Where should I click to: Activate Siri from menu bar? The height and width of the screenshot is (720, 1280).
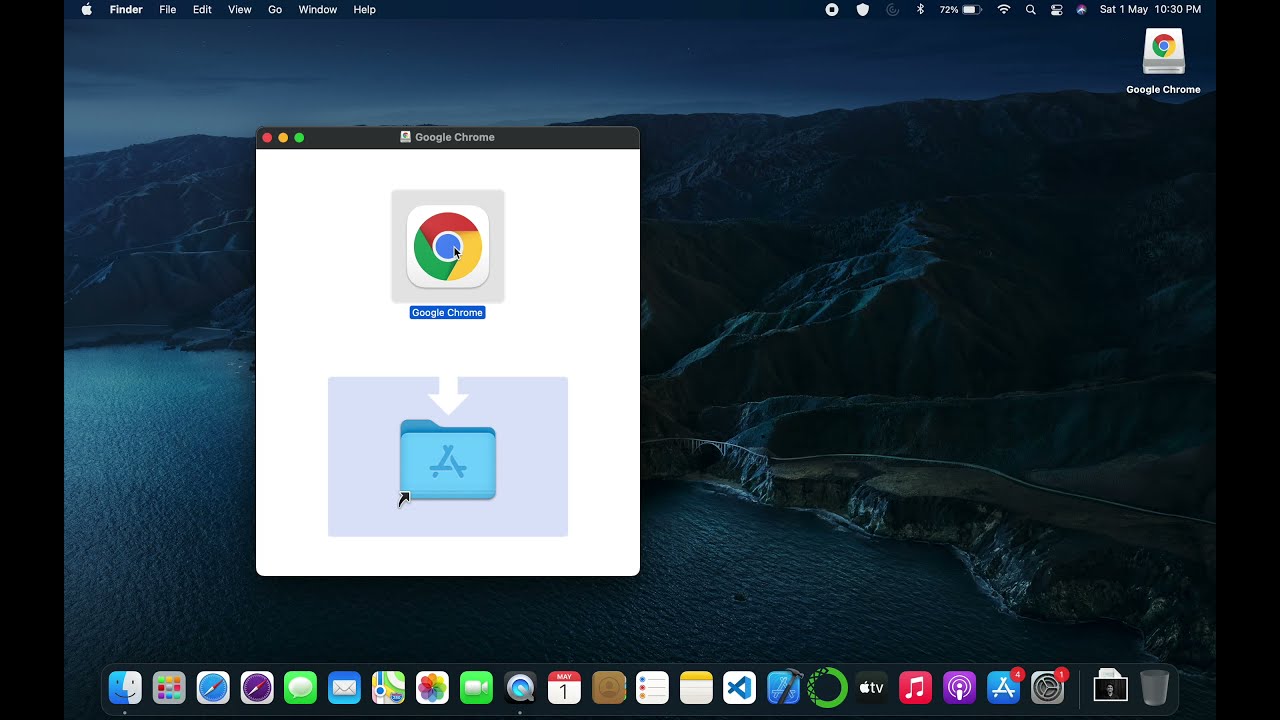click(x=1082, y=10)
